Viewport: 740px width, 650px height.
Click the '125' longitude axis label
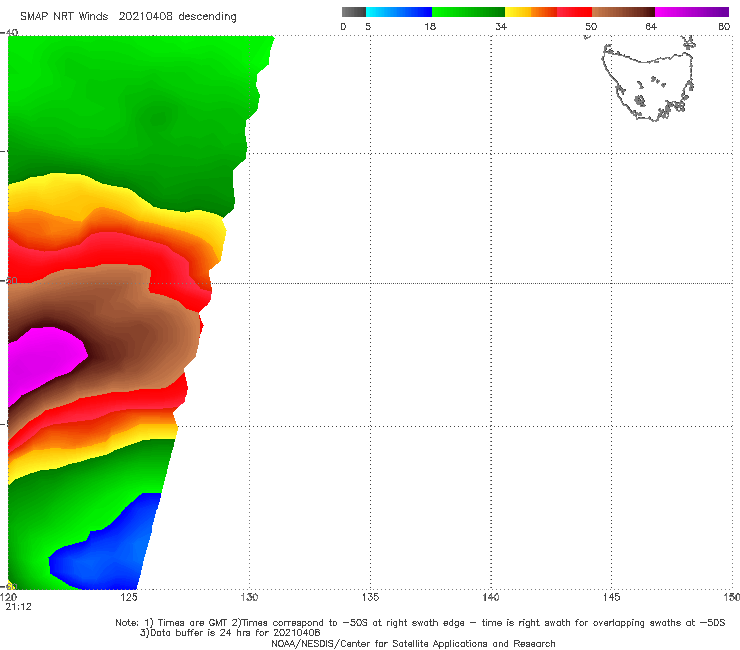coord(129,597)
